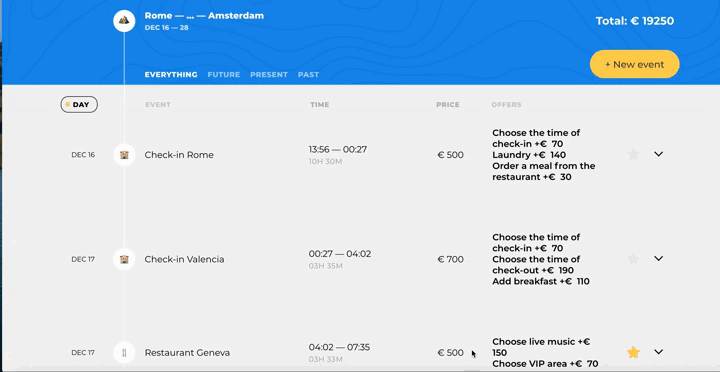Click the hotel icon for Check-in Valencia
Viewport: 720px width, 372px height.
pos(124,259)
